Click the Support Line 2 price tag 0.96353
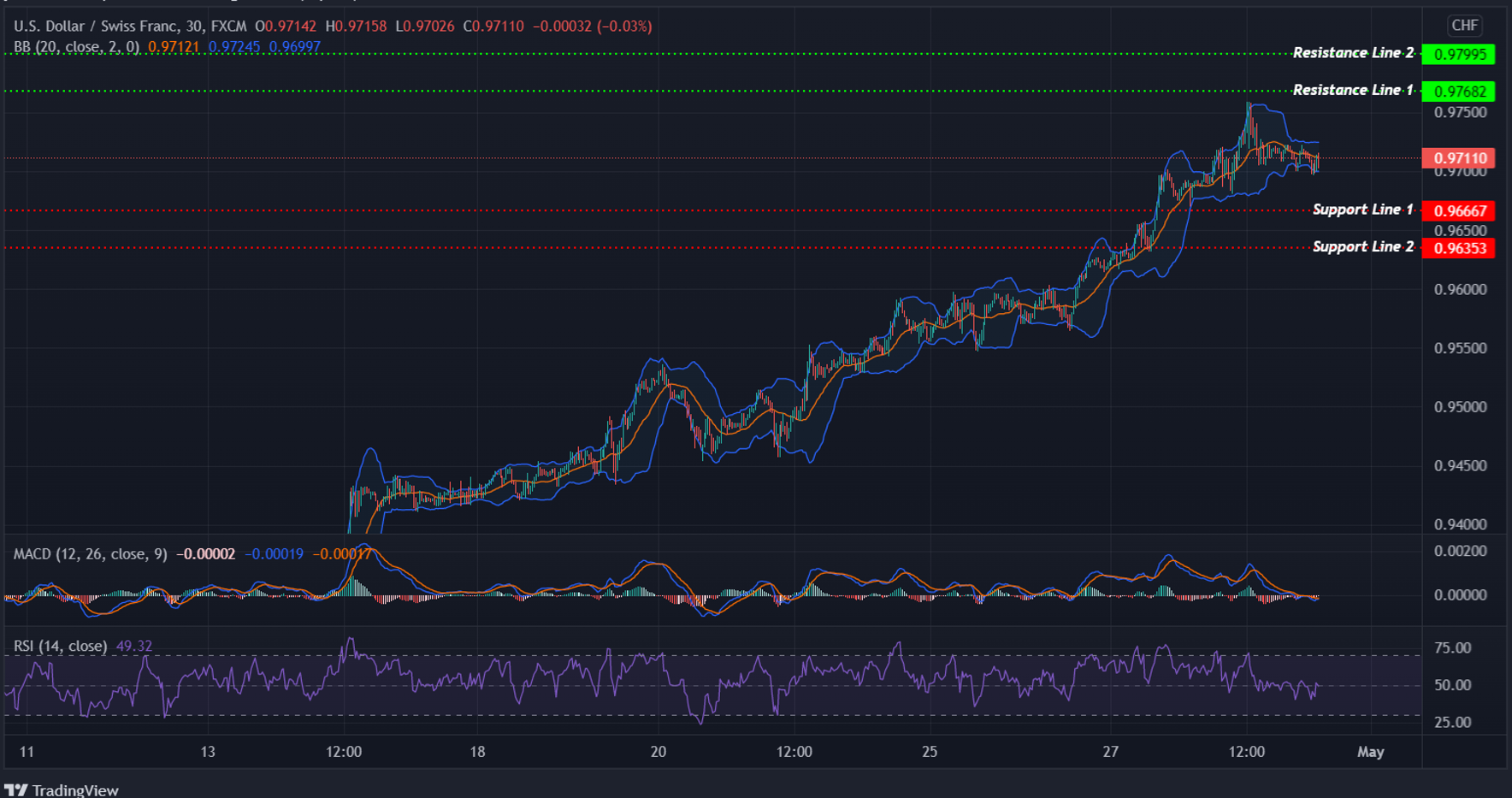Viewport: 1512px width, 798px height. [1460, 248]
